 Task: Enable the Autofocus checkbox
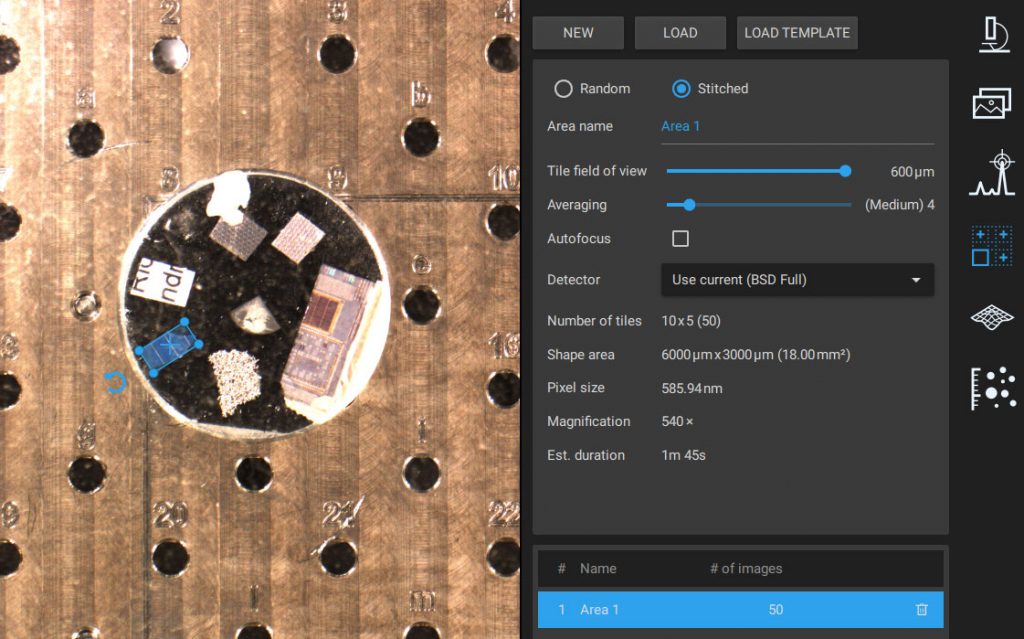(x=680, y=238)
